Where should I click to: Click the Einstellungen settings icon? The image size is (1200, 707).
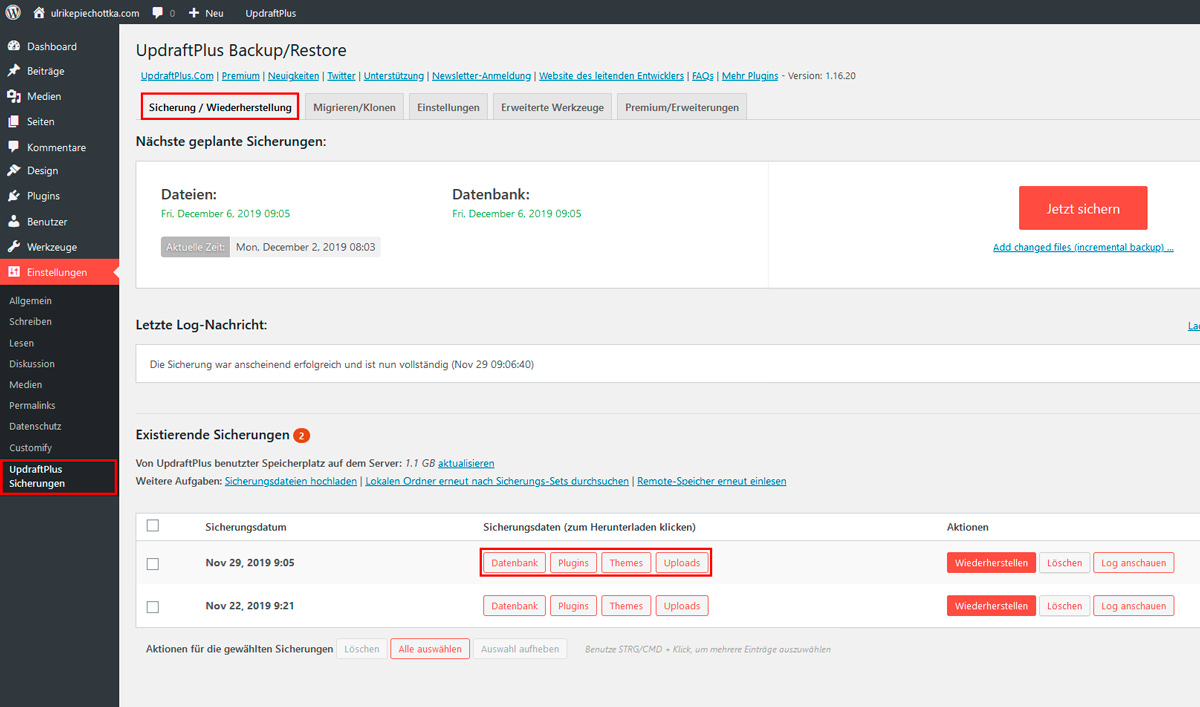[14, 272]
